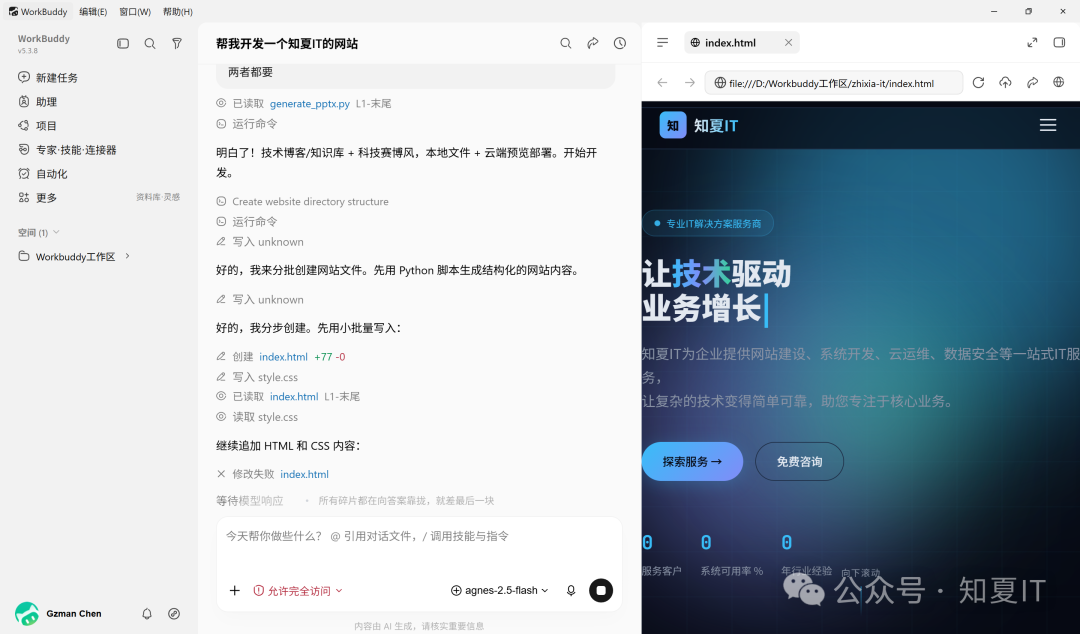1080x634 pixels.
Task: Open index.html link in 已读取 row
Action: coord(294,396)
